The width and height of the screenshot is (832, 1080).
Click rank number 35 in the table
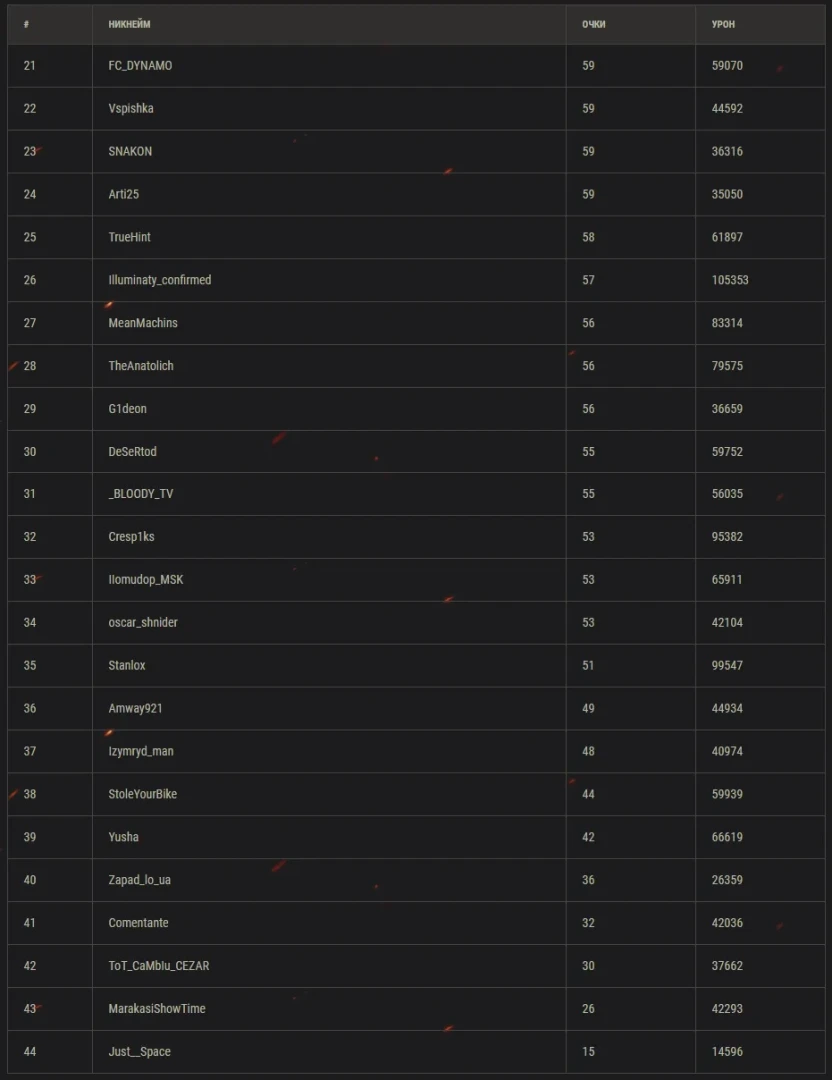click(30, 665)
